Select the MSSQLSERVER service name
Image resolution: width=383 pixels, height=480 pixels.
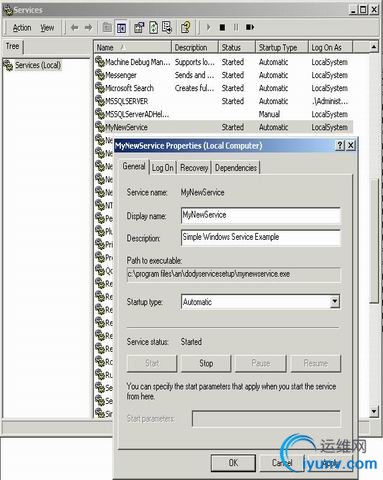pos(126,101)
